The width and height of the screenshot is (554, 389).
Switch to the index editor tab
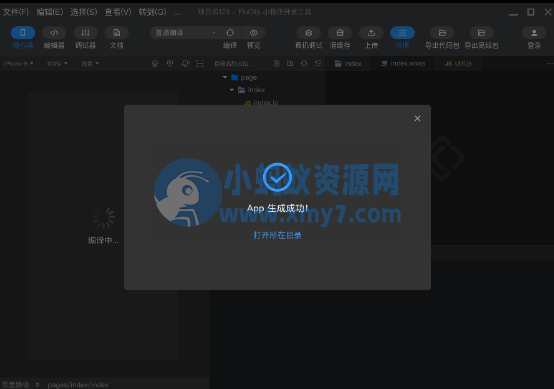click(x=348, y=64)
